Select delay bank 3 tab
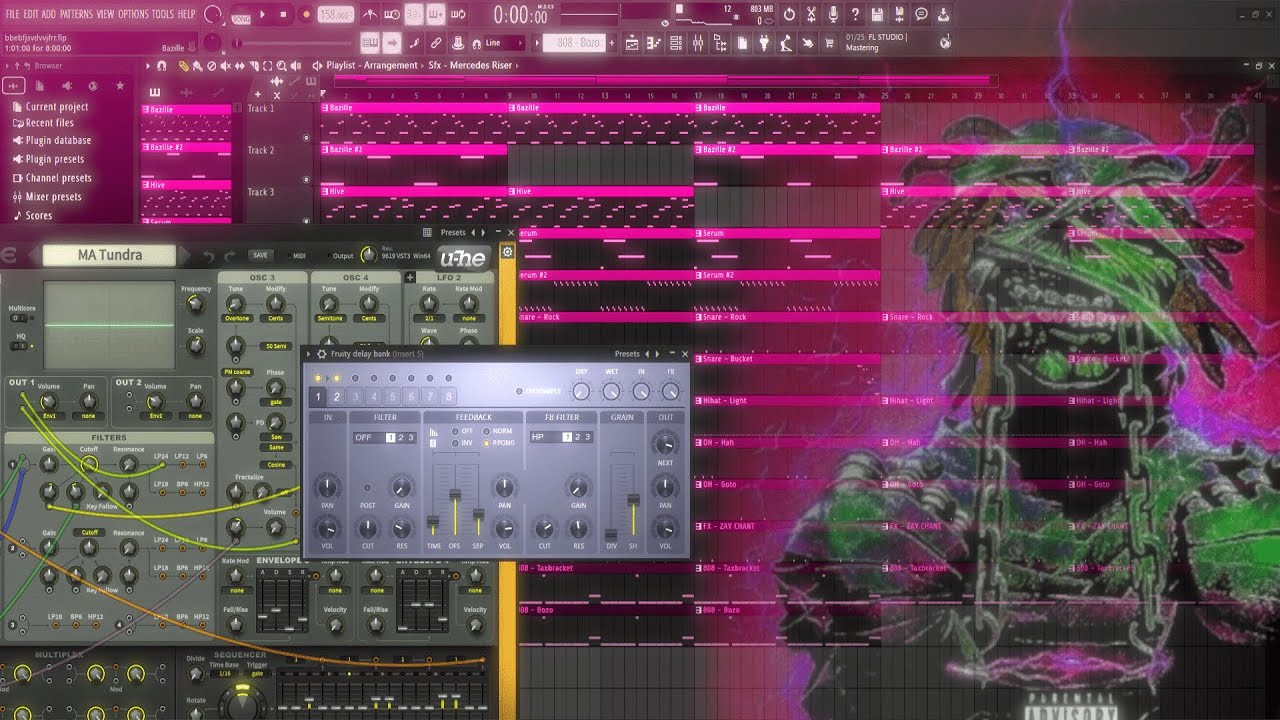The width and height of the screenshot is (1280, 720). [356, 396]
